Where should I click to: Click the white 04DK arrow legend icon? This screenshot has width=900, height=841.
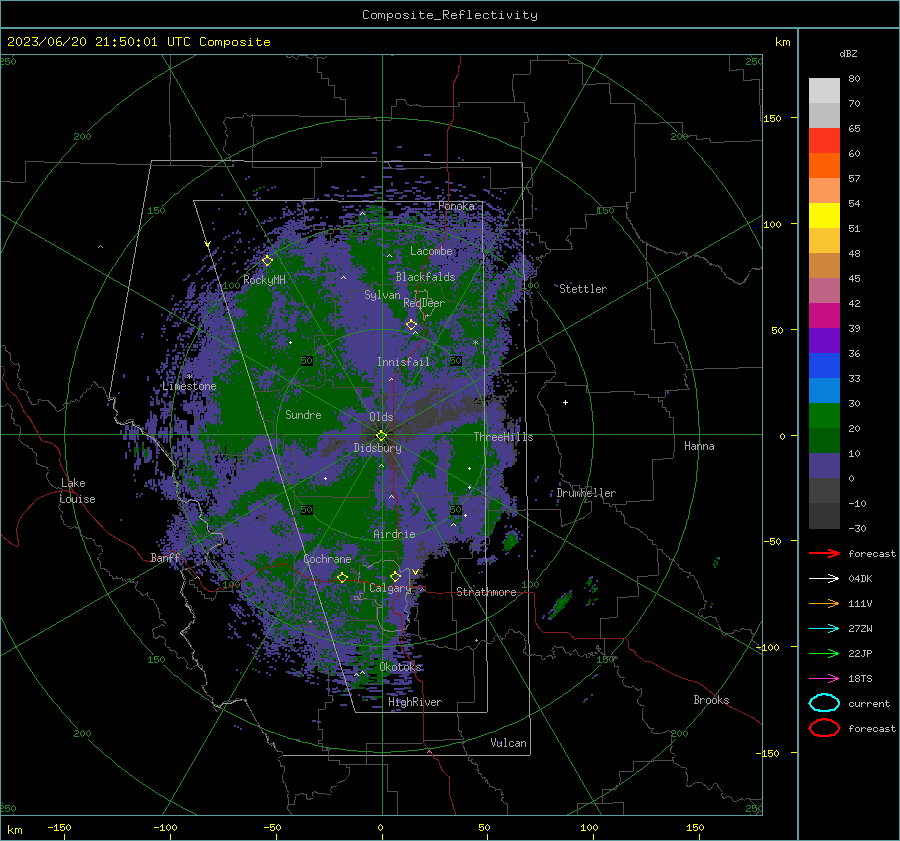(824, 578)
